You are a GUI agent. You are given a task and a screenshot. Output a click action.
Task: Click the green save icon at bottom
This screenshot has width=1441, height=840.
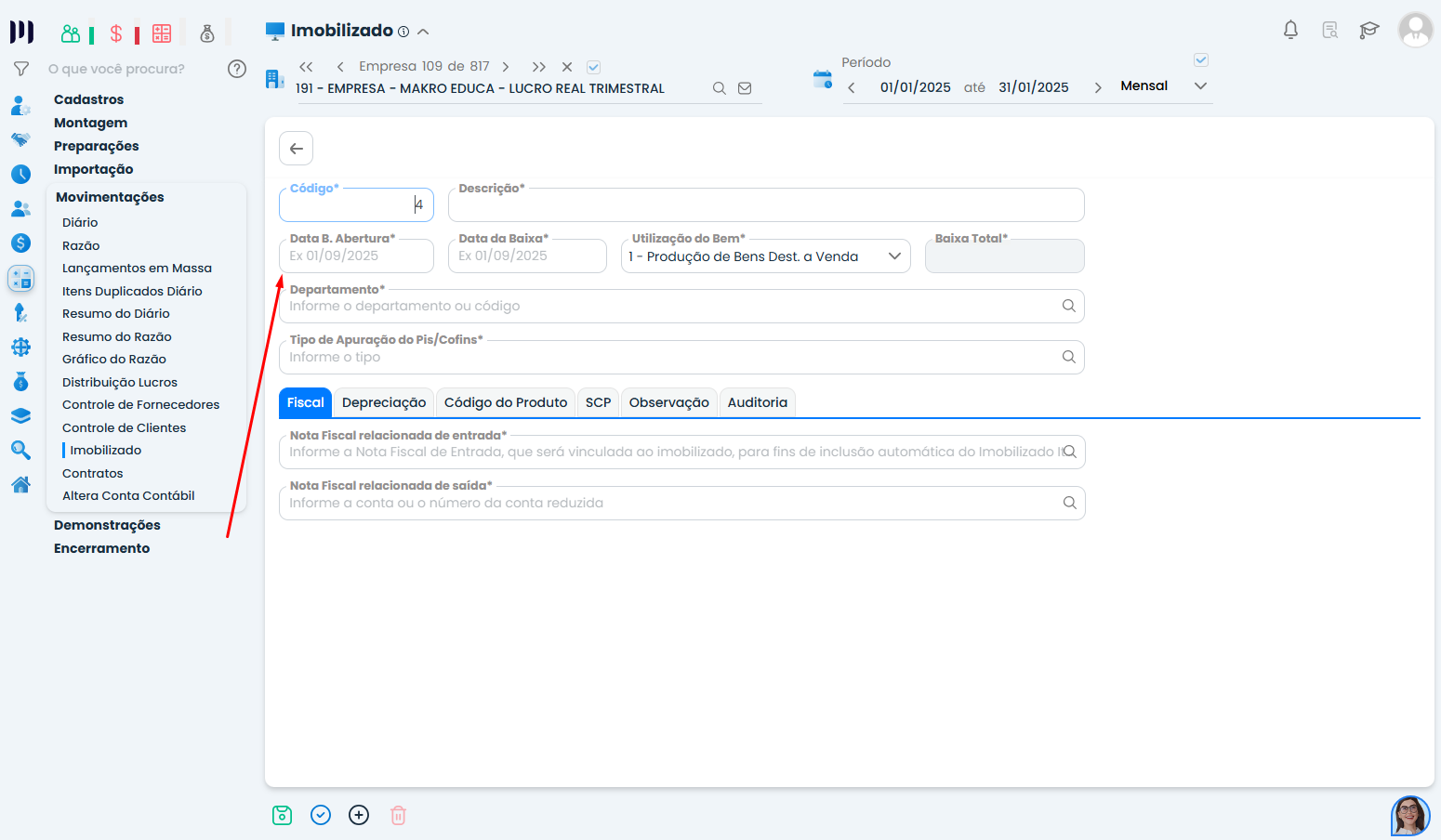(282, 815)
